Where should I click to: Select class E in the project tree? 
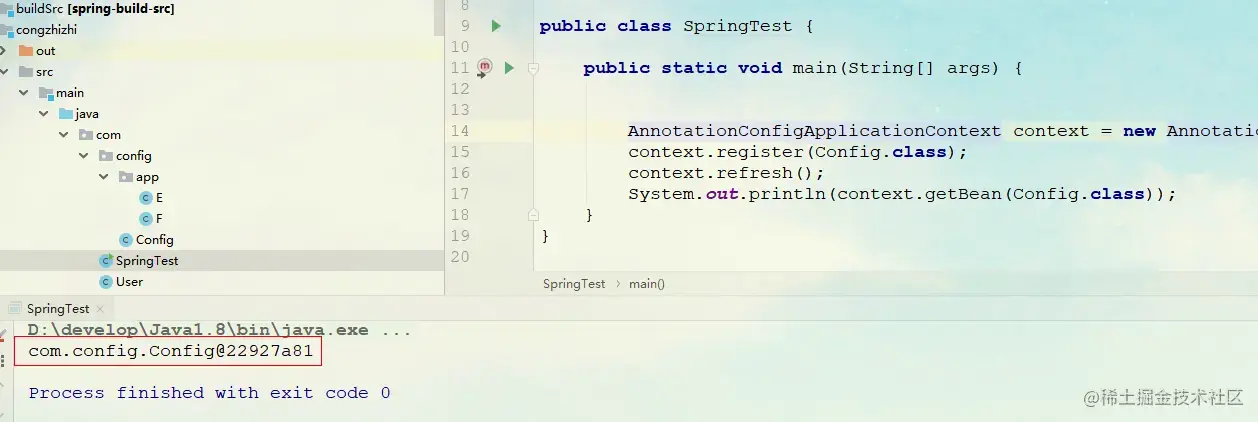click(x=160, y=198)
